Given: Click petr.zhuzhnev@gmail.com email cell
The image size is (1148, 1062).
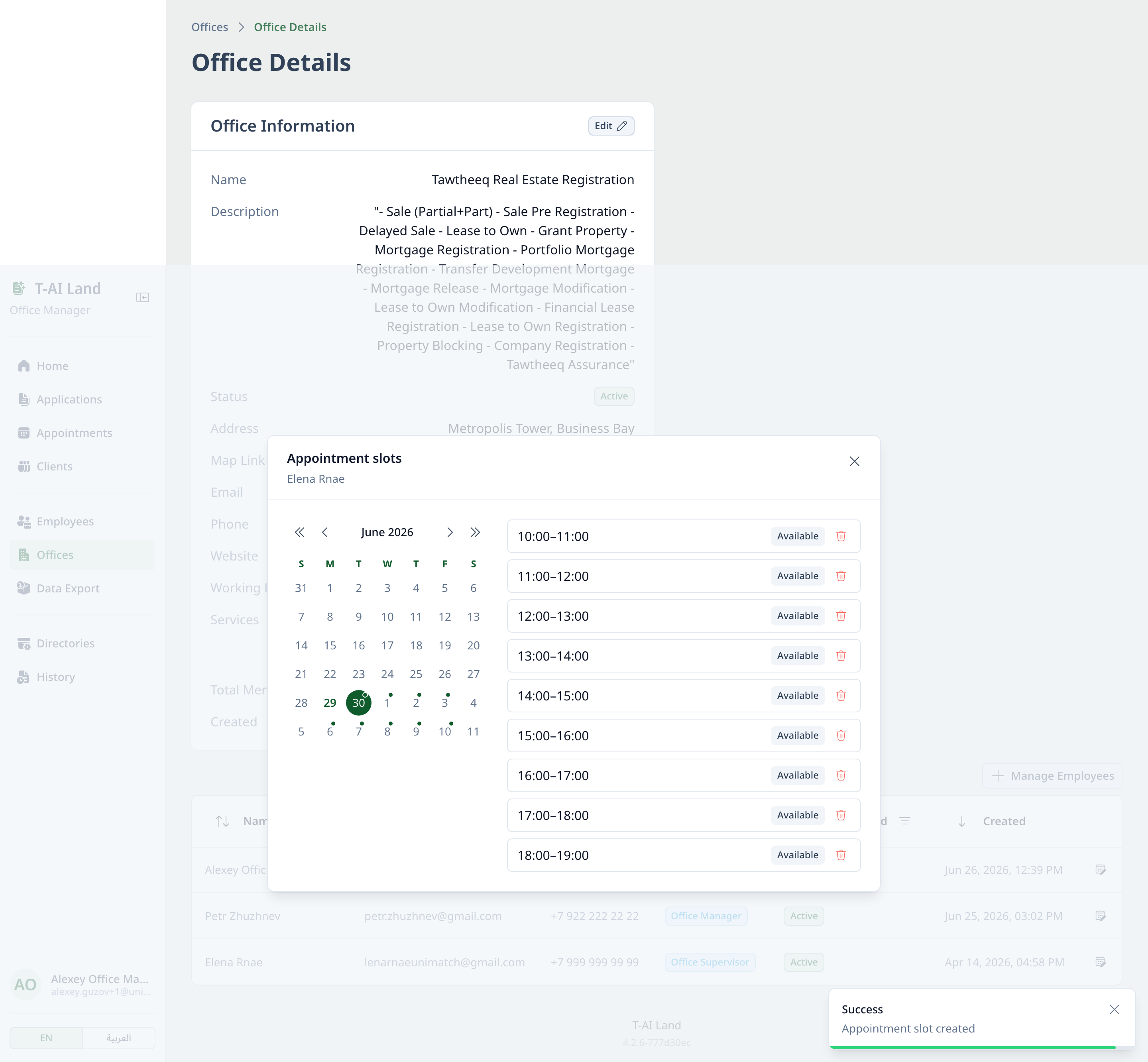Looking at the screenshot, I should coord(432,916).
